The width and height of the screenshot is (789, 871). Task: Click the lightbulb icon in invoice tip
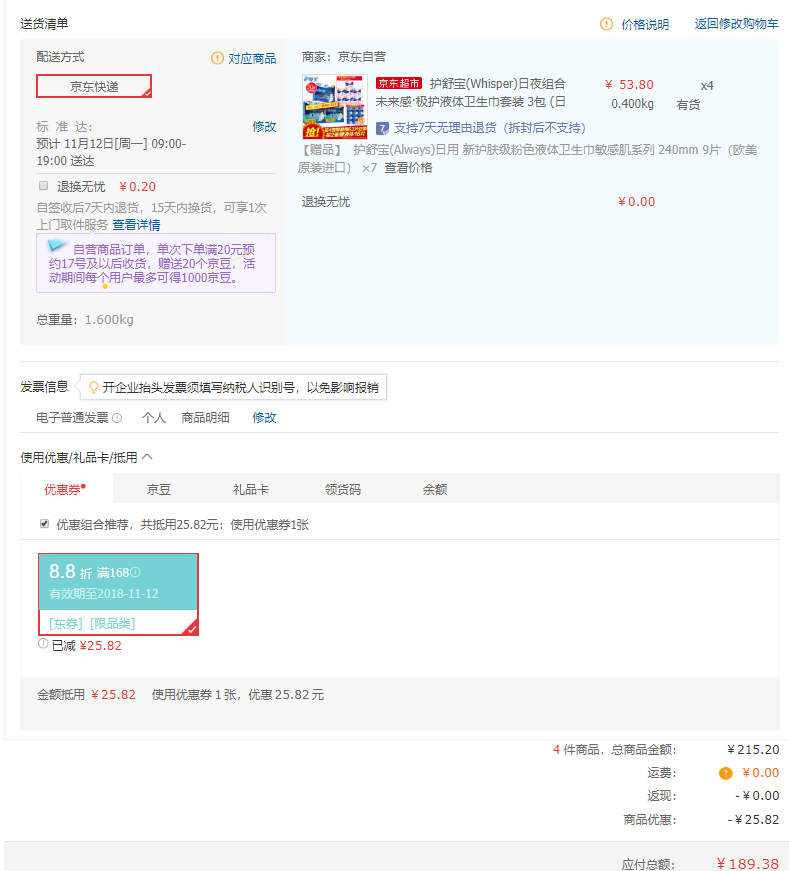93,387
